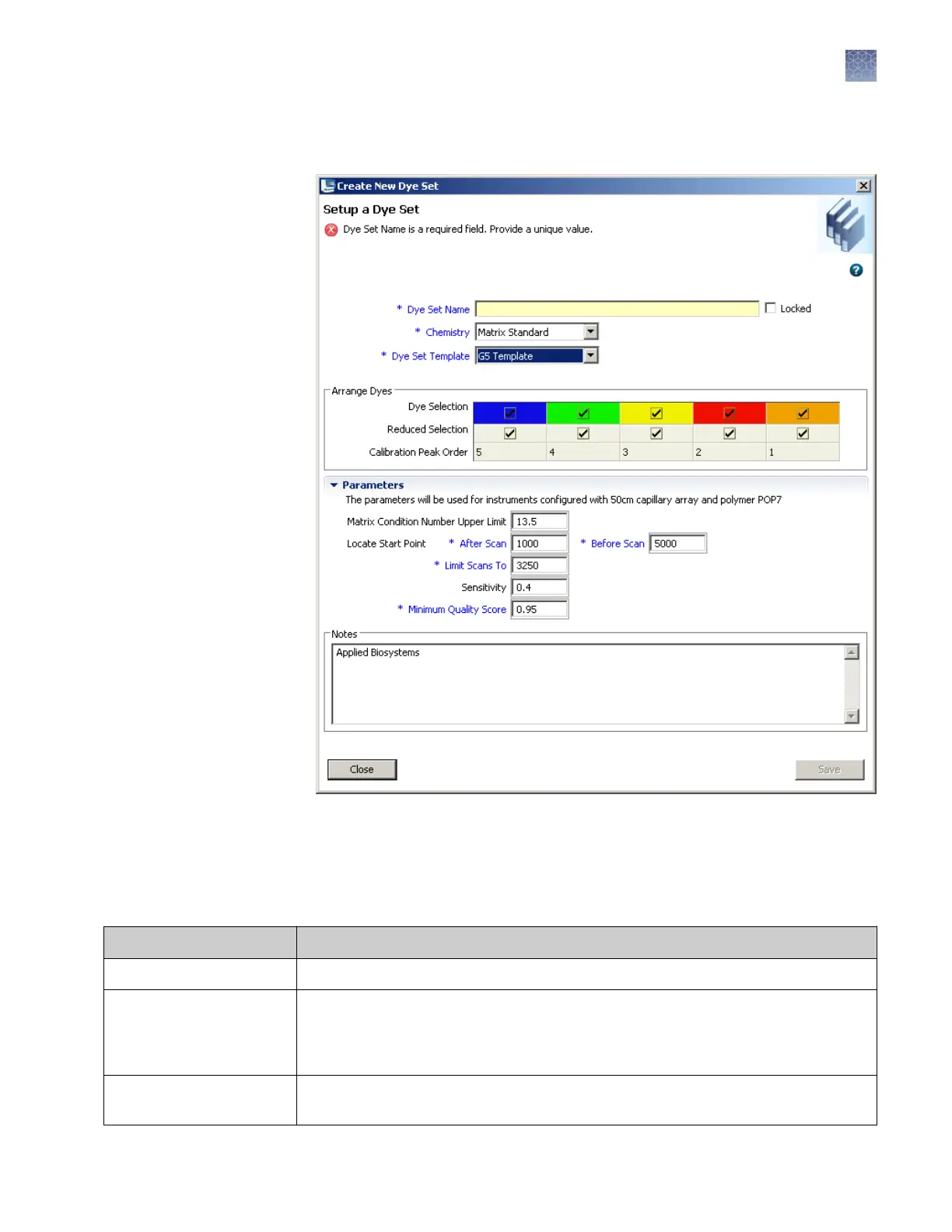Click the hexagon logo at the page corner
Image resolution: width=952 pixels, height=1232 pixels.
tap(861, 66)
